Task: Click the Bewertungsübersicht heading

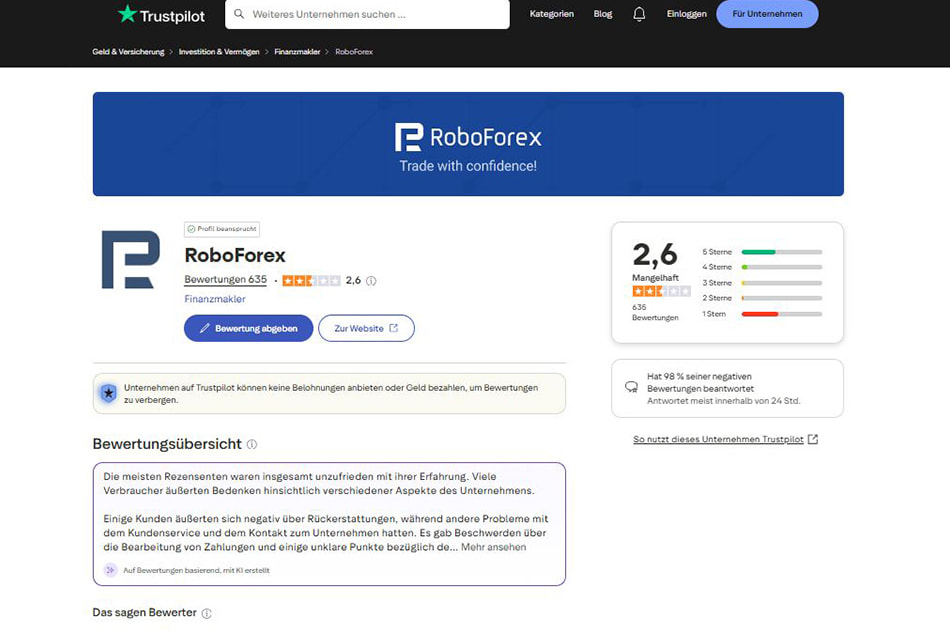Action: pyautogui.click(x=167, y=444)
